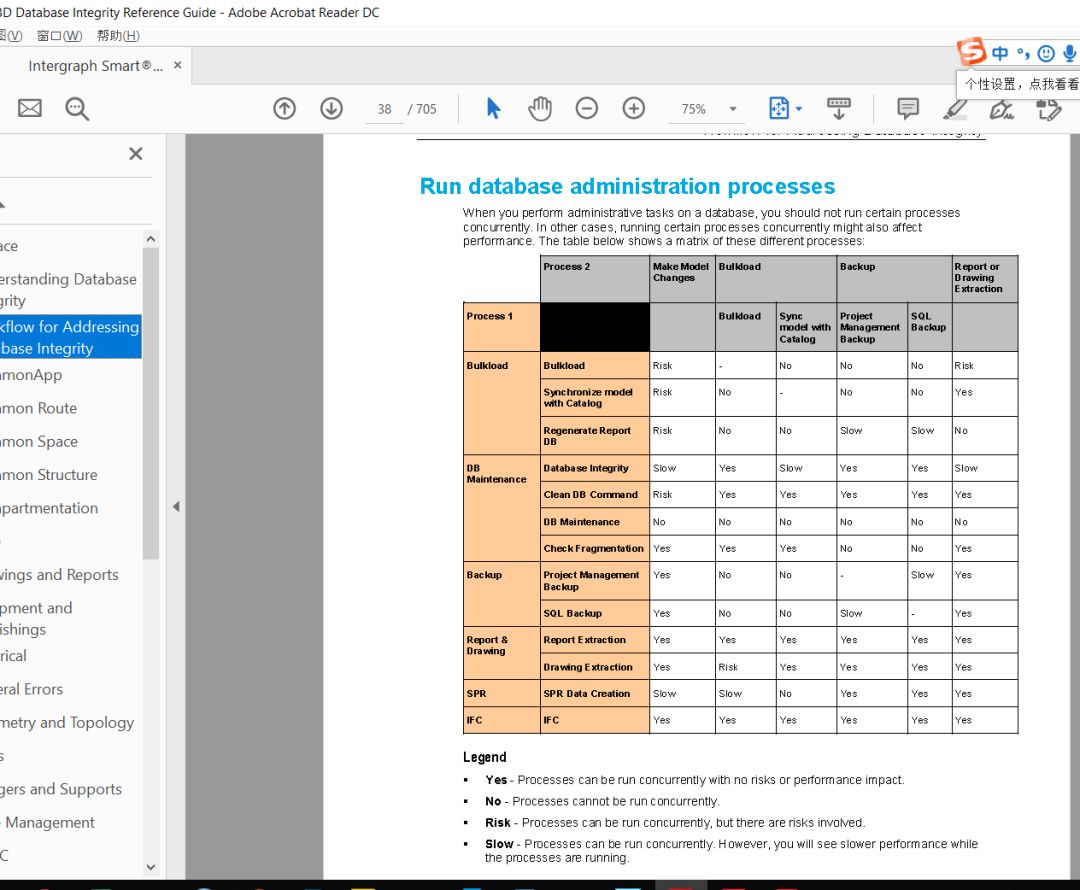Screen dimensions: 1080x890
Task: Open the Common Space bookmark
Action: [39, 442]
